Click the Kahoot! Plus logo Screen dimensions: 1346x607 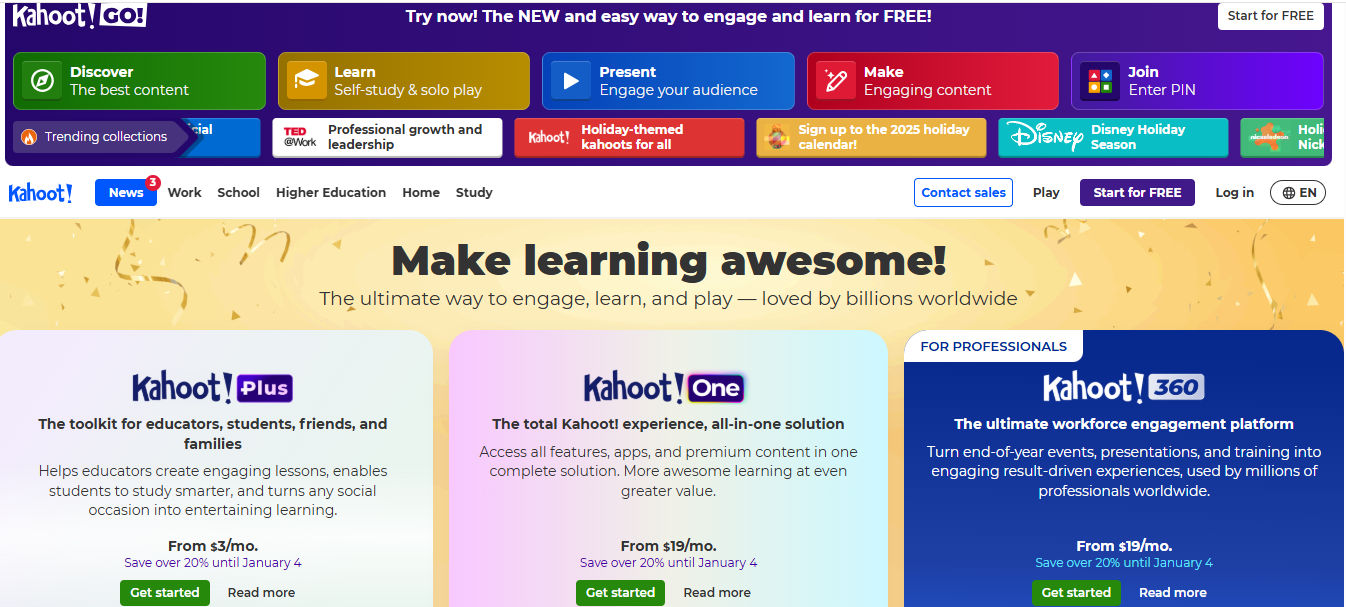click(212, 387)
